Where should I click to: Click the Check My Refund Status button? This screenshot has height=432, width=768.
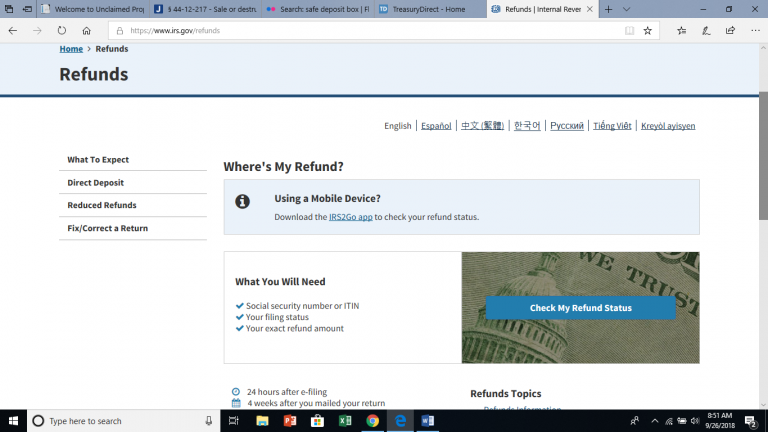pyautogui.click(x=580, y=308)
